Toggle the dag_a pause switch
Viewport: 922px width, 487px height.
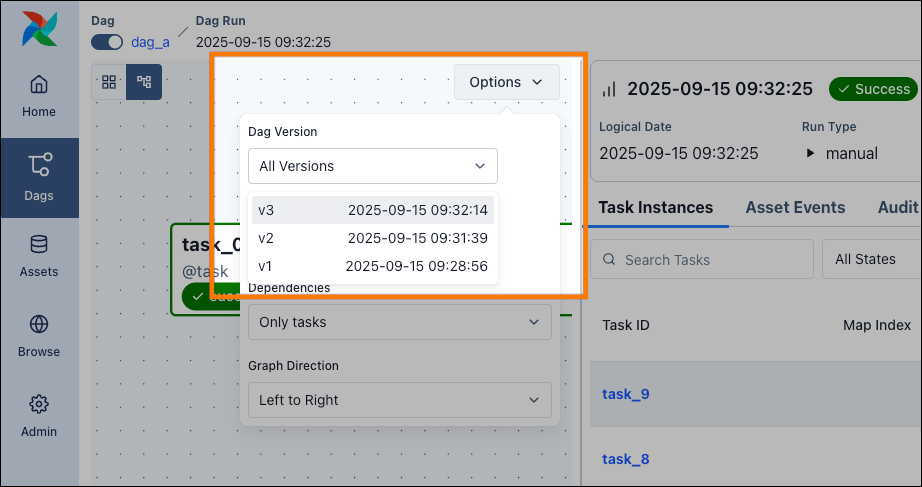[x=107, y=42]
